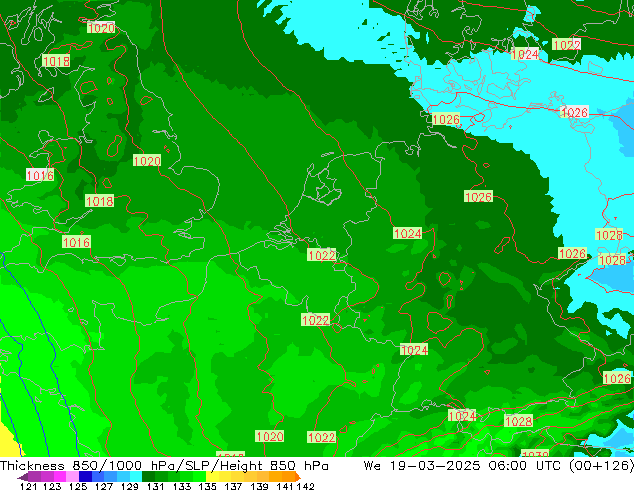Click the legend value 129
Screen dimensions: 634x490
[x=129, y=486]
